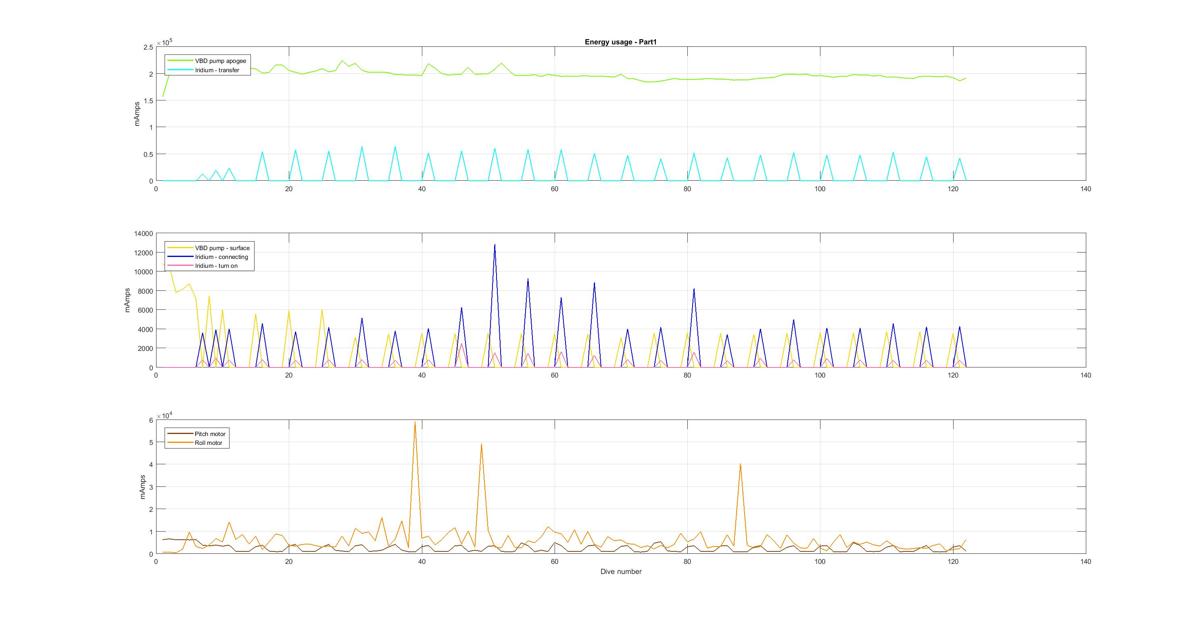The image size is (1200, 622).
Task: Click the '80' x-axis tick of the top plot
Action: 687,189
